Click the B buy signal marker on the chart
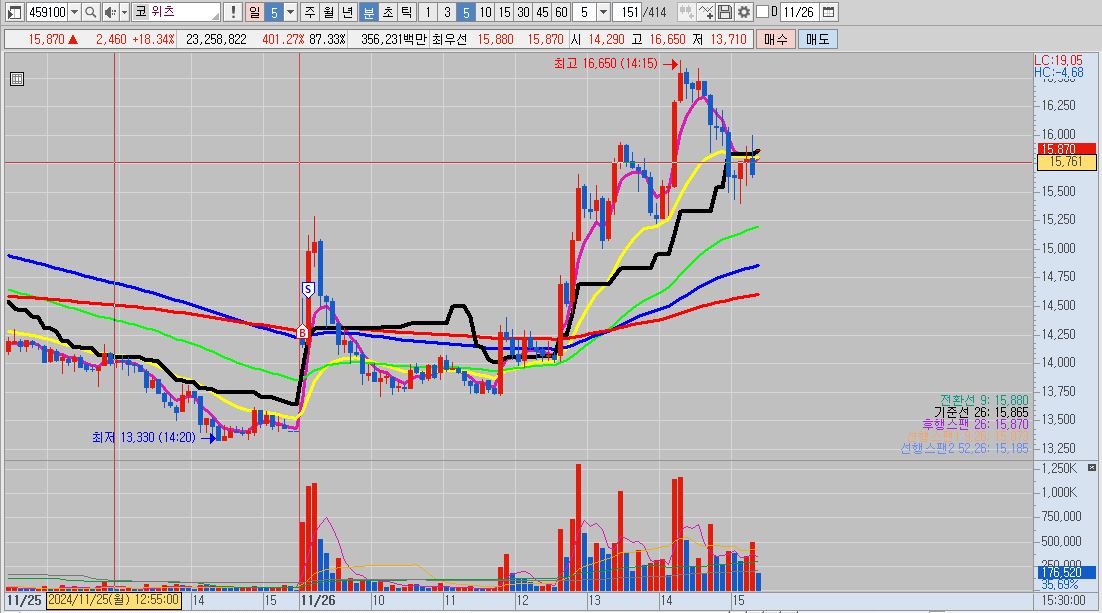The width and height of the screenshot is (1102, 613). point(302,332)
